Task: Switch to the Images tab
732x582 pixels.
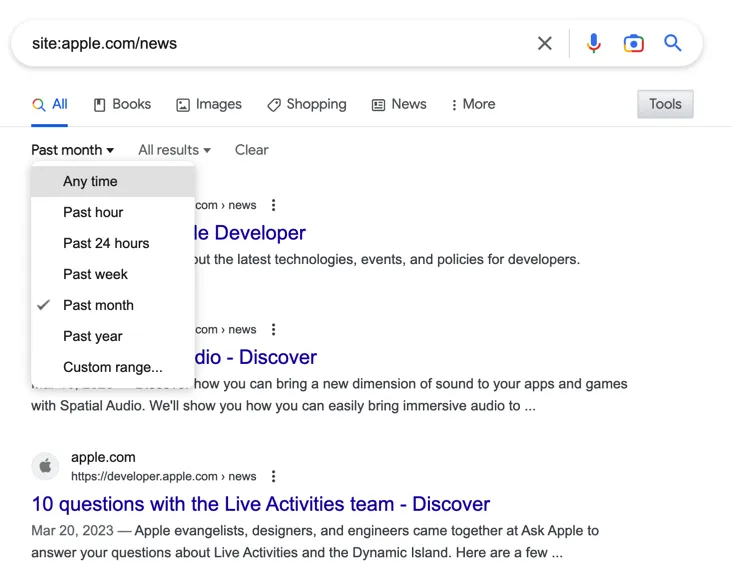Action: [x=209, y=104]
